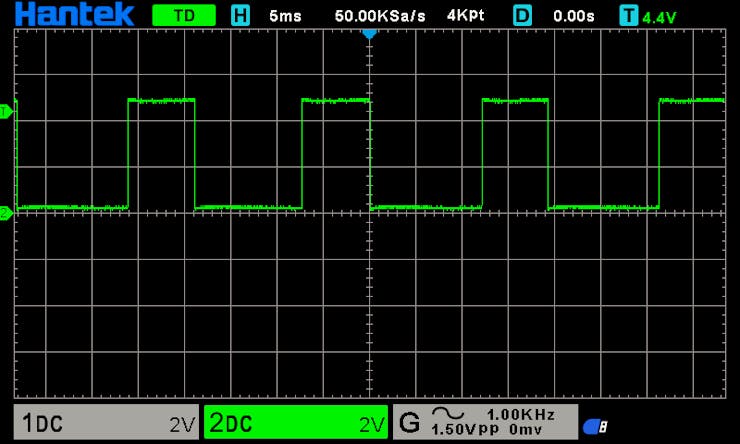Click the 4Kpt memory depth readout
Viewport: 740px width, 444px height.
(465, 16)
